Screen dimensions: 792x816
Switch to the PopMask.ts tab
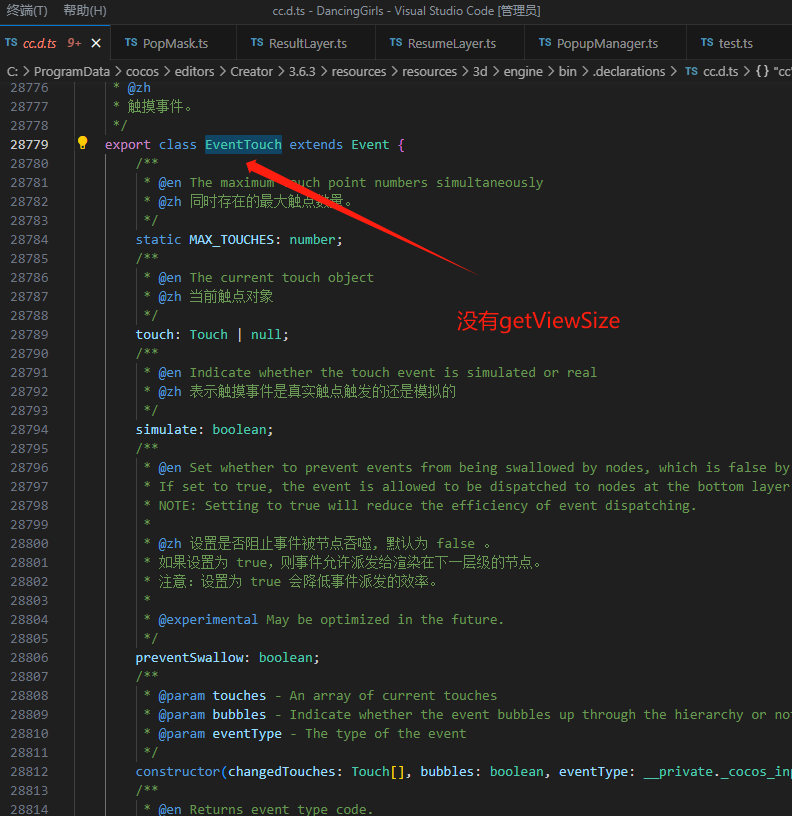tap(175, 43)
